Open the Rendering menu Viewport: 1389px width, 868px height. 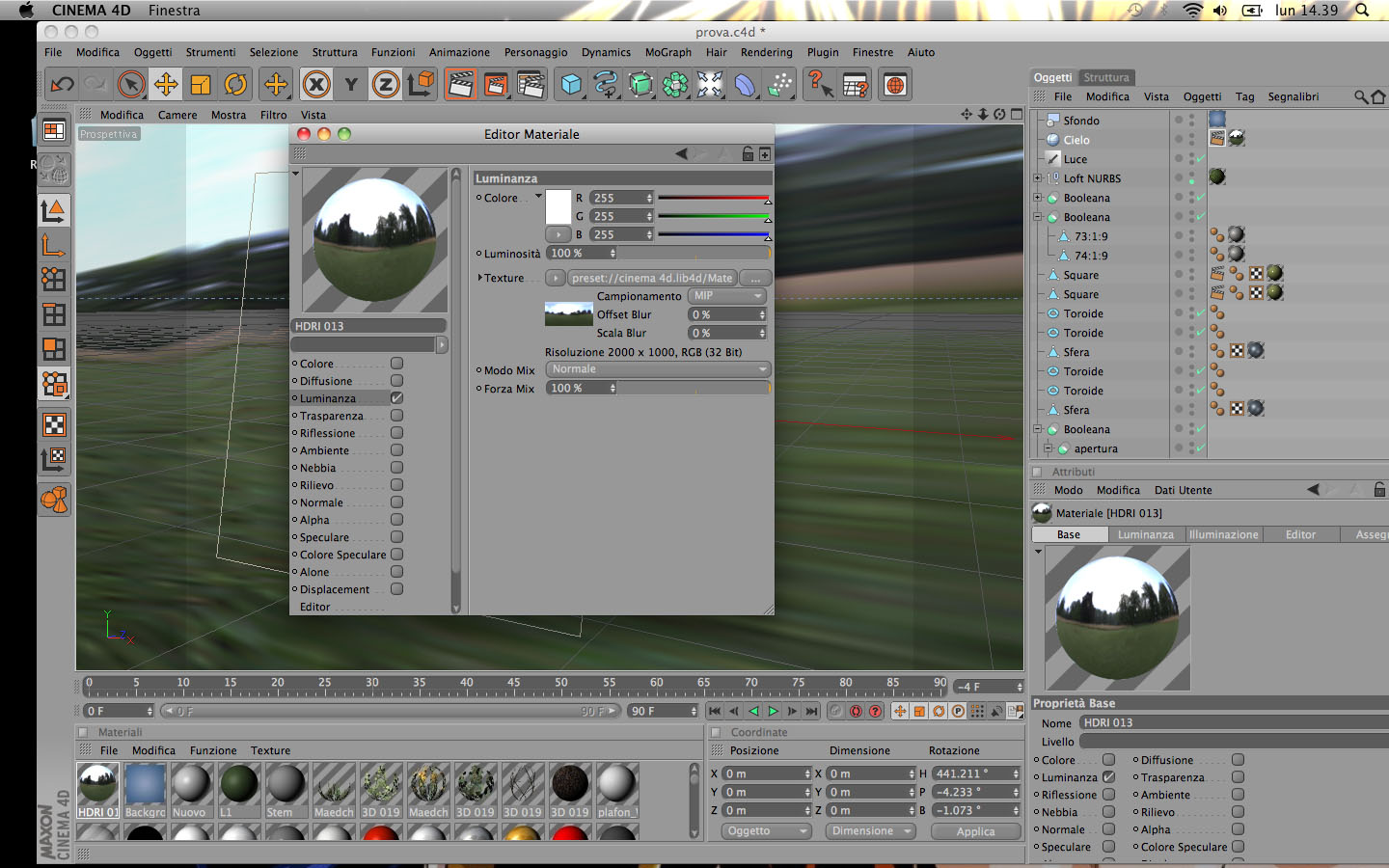pos(767,52)
